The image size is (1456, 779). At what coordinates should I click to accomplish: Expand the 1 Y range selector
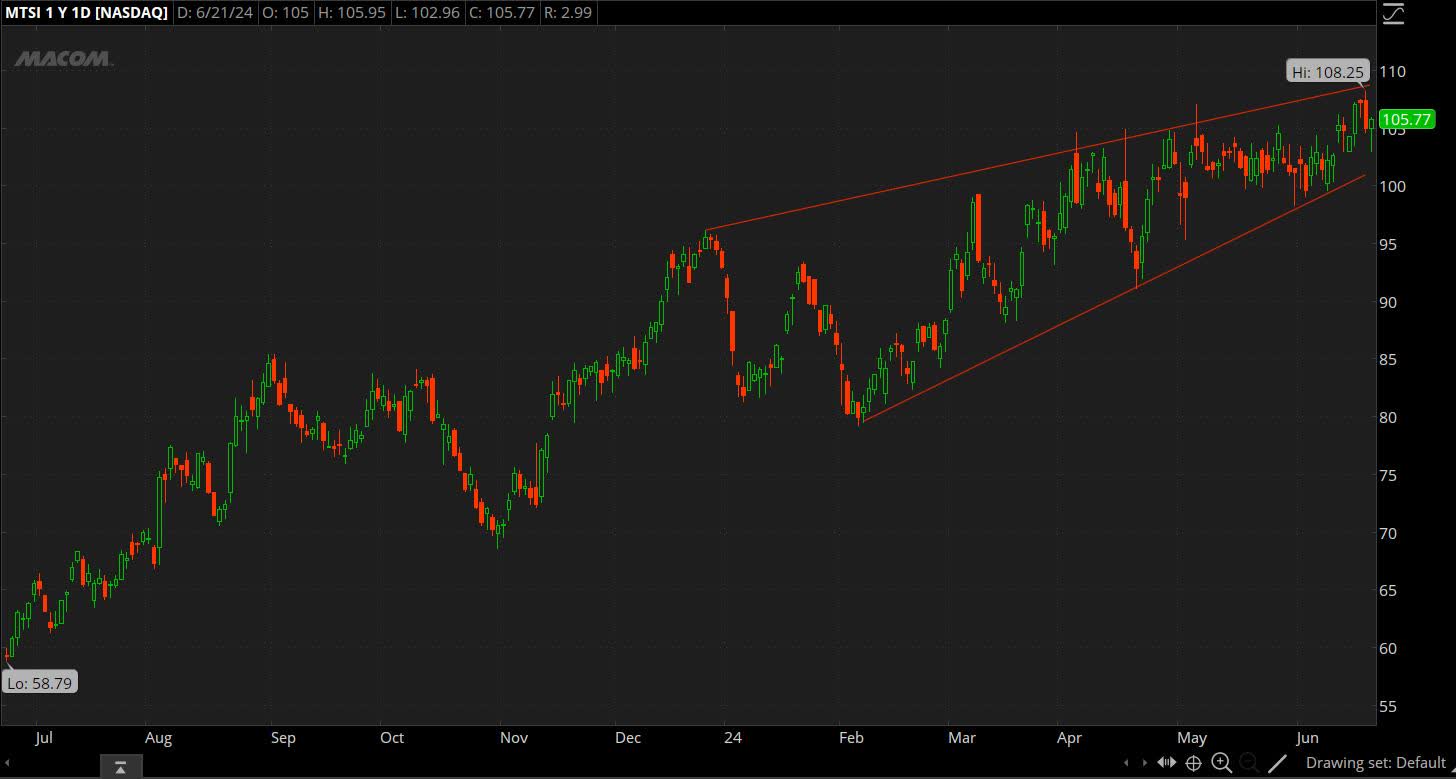(55, 13)
